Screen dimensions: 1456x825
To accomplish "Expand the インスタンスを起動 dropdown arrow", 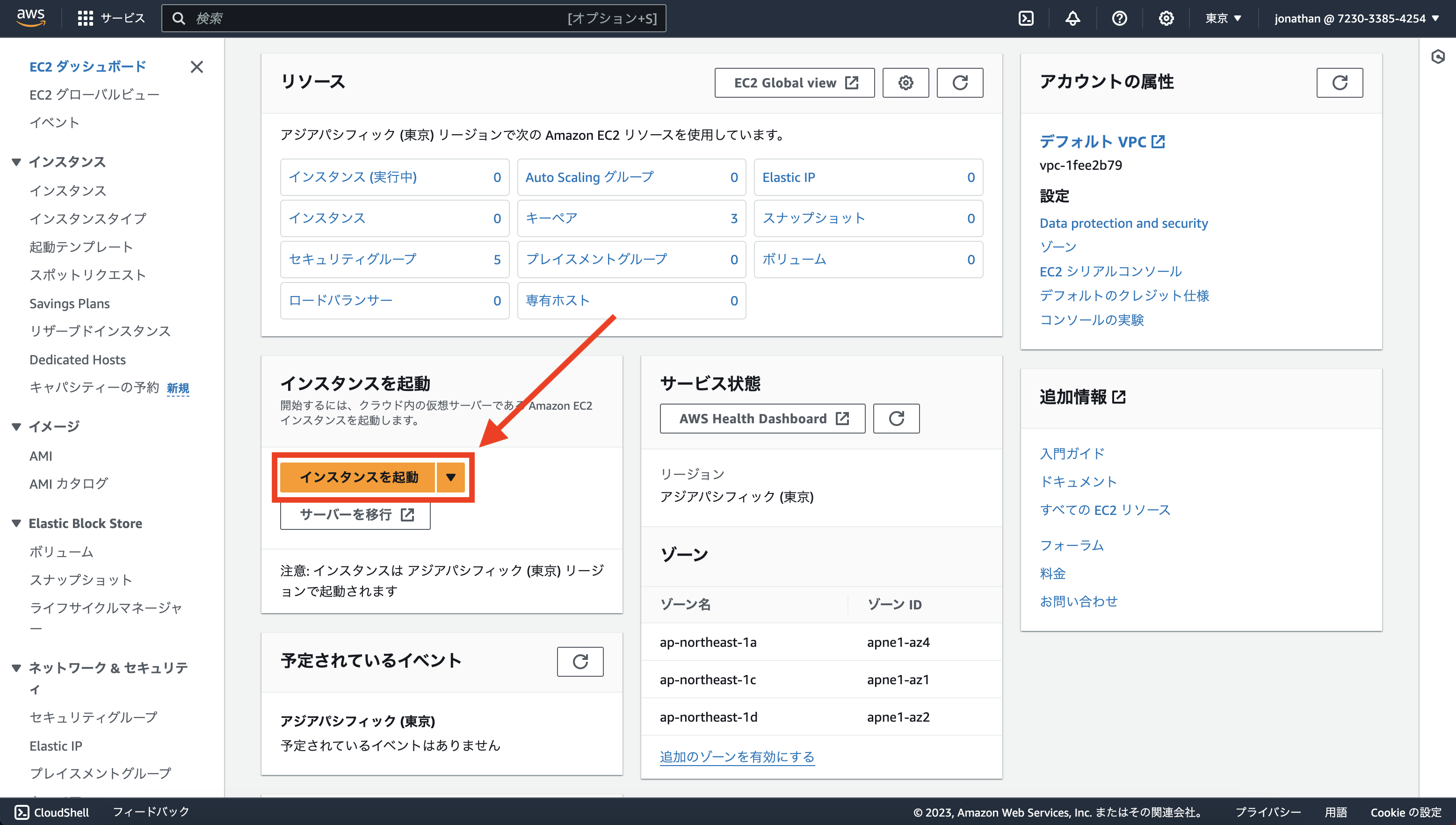I will point(451,477).
